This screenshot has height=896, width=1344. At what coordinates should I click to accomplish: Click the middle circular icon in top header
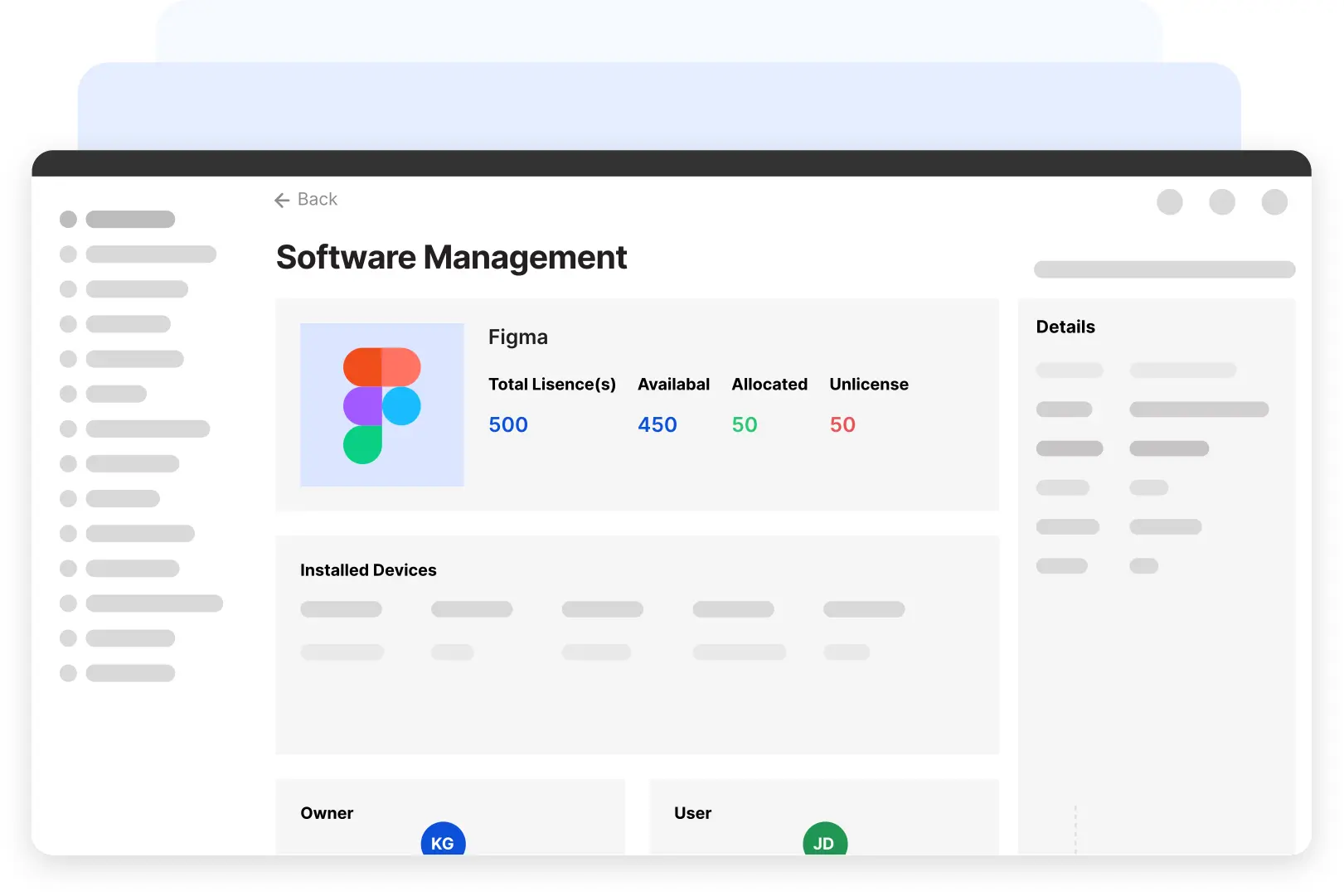click(1221, 202)
